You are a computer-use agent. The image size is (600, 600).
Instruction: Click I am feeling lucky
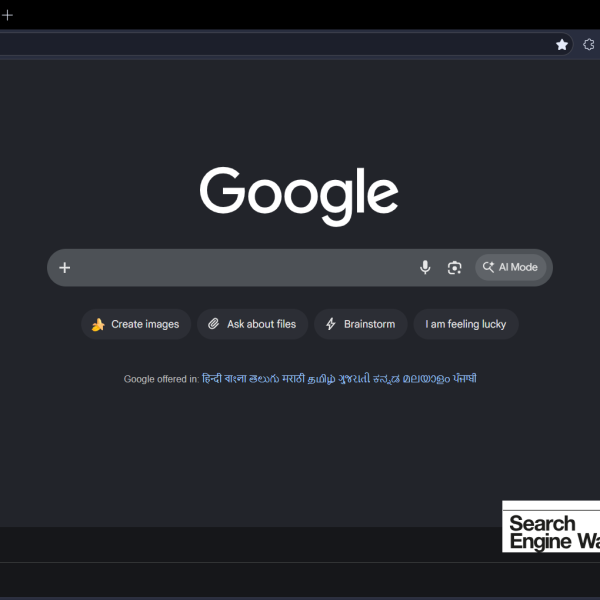click(466, 324)
